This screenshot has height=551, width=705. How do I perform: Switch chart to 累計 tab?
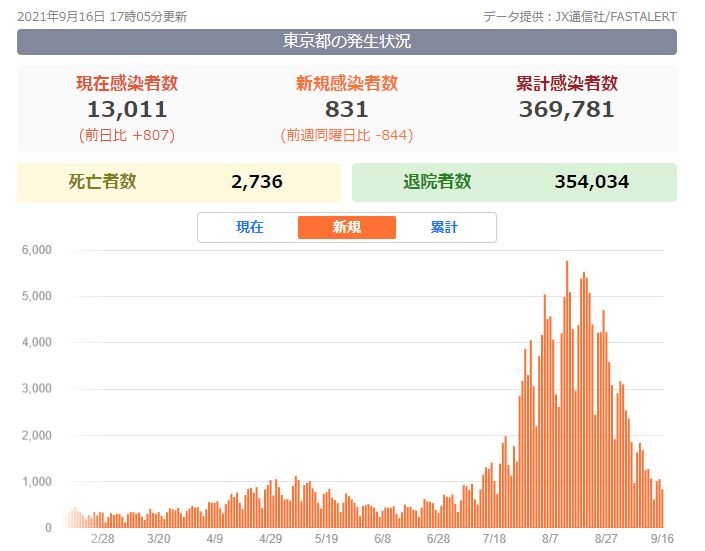(444, 227)
